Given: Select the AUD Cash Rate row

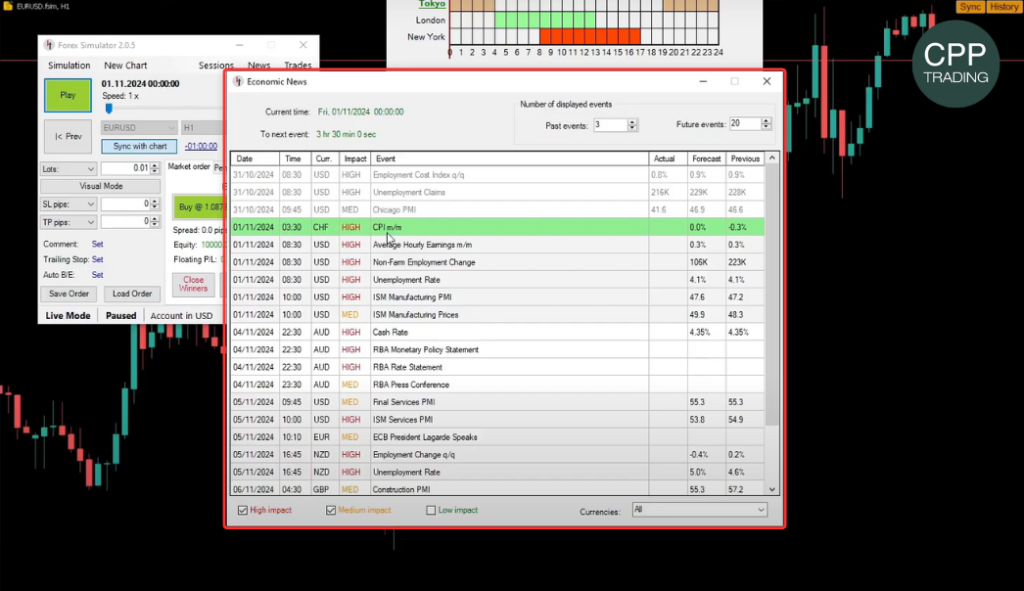Looking at the screenshot, I should pos(498,332).
